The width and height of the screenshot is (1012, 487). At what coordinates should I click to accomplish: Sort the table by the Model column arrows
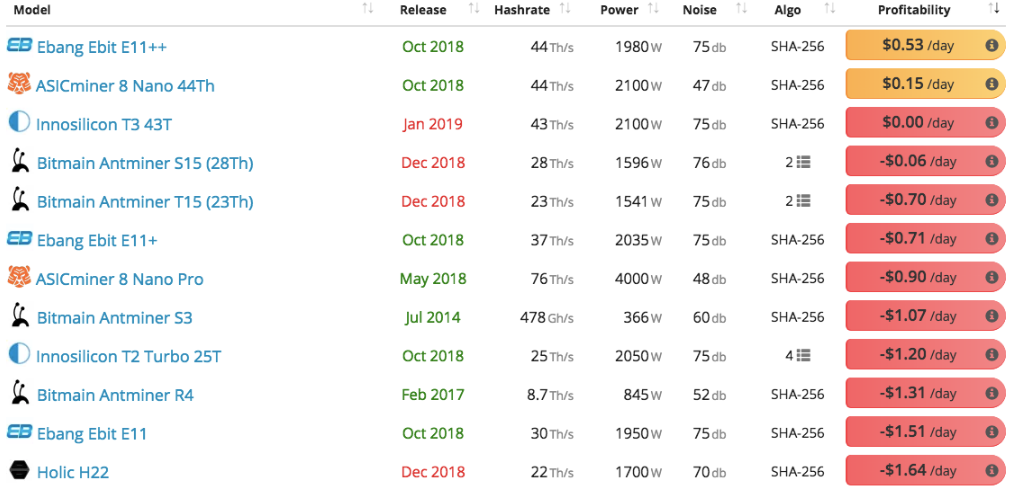pyautogui.click(x=368, y=9)
